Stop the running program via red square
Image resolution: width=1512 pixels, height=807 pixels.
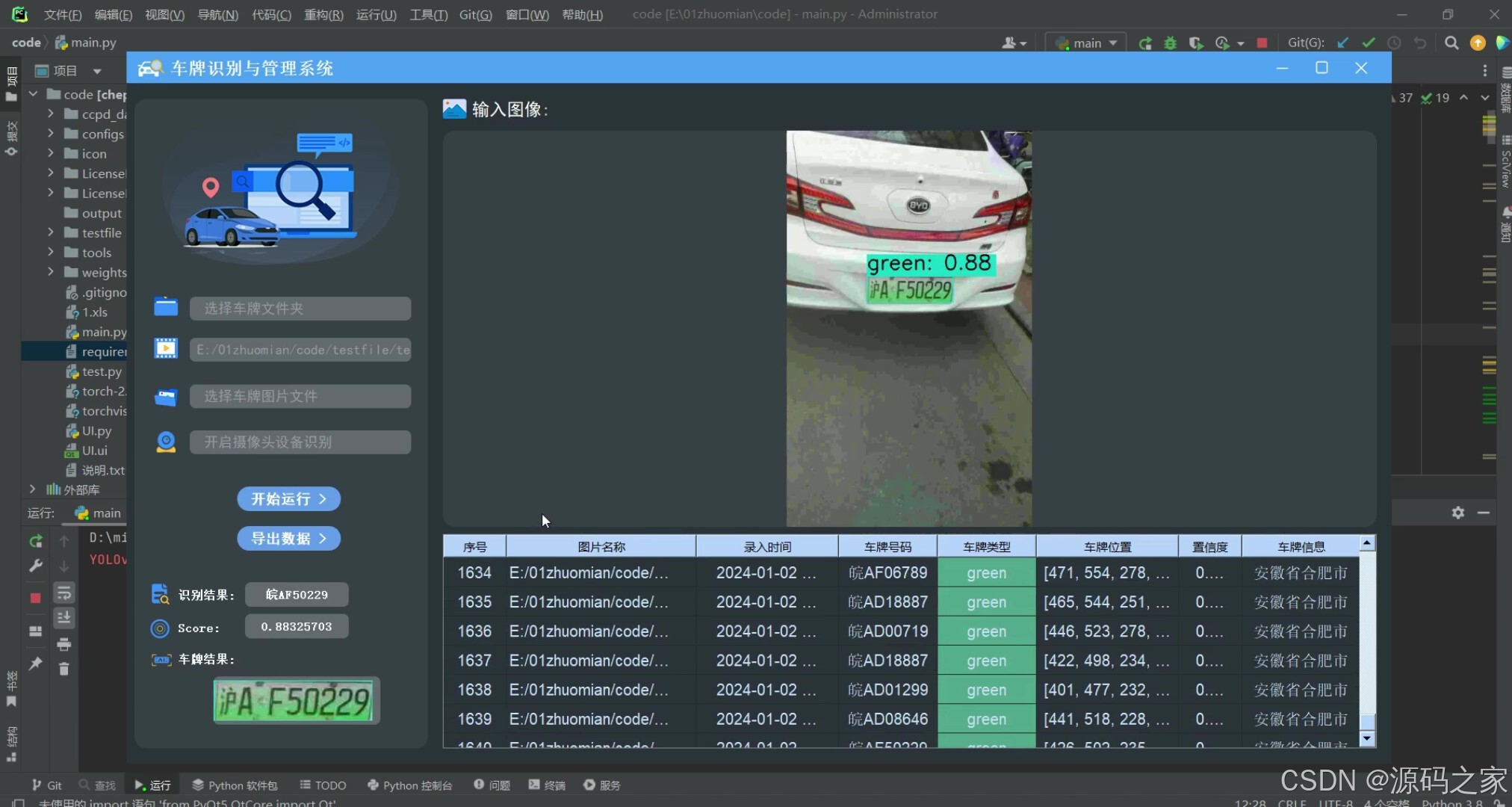click(x=1262, y=43)
